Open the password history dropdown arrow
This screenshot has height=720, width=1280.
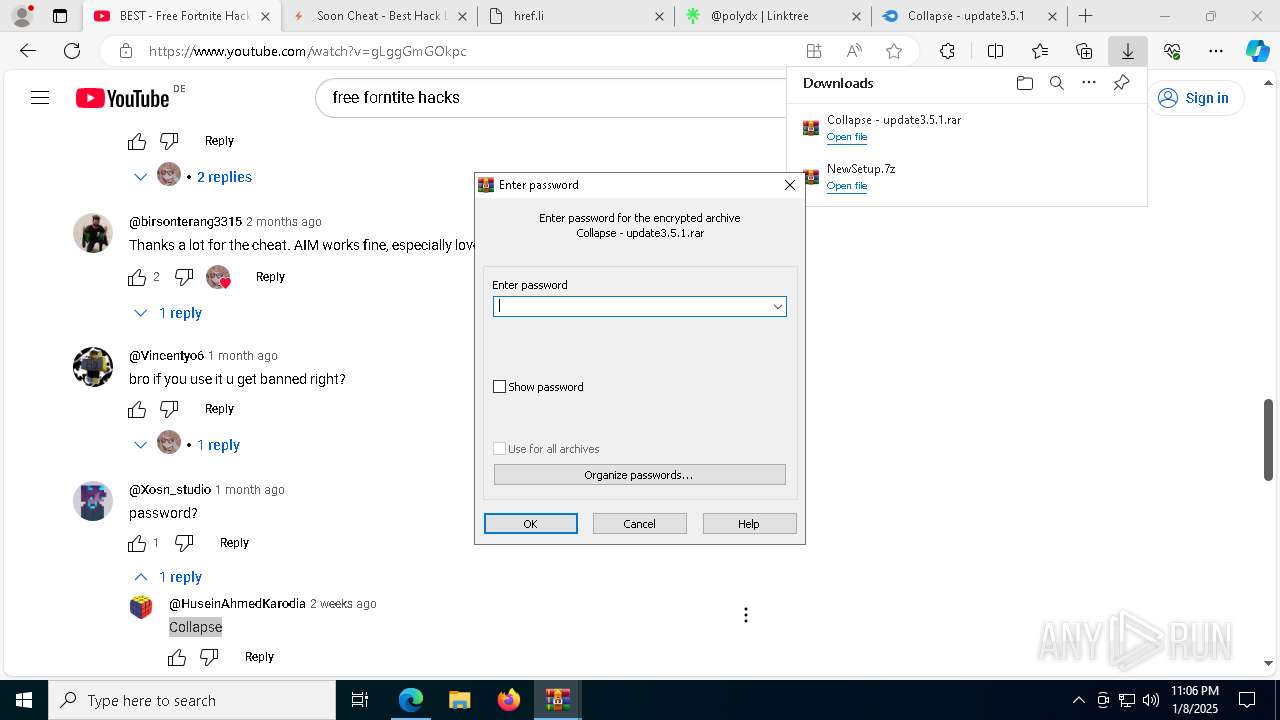pos(777,307)
